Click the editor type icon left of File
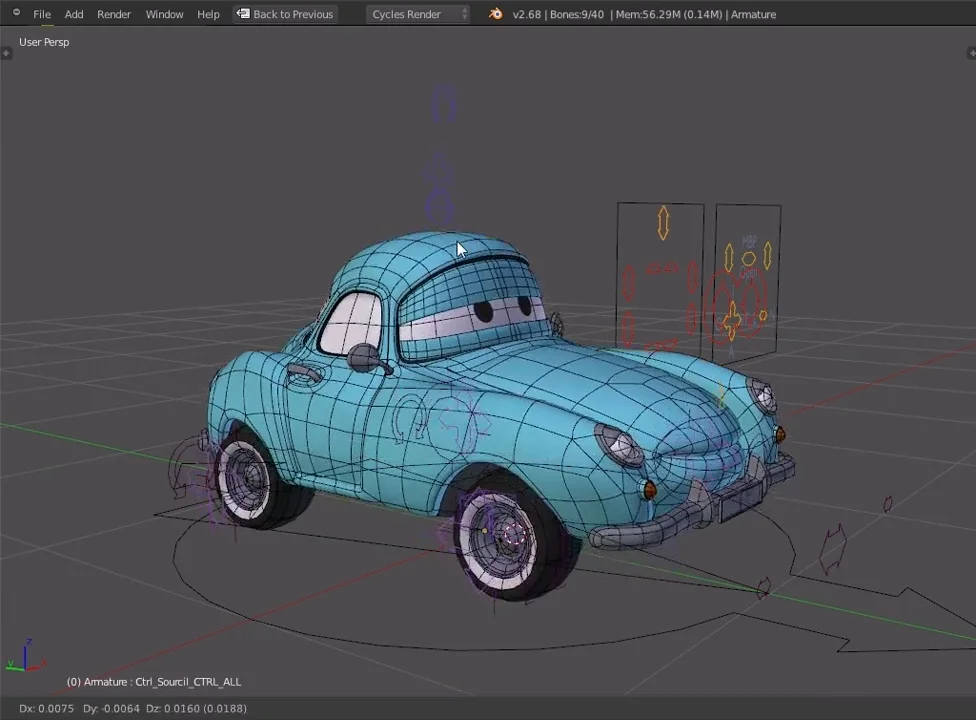The height and width of the screenshot is (720, 976). (x=16, y=12)
